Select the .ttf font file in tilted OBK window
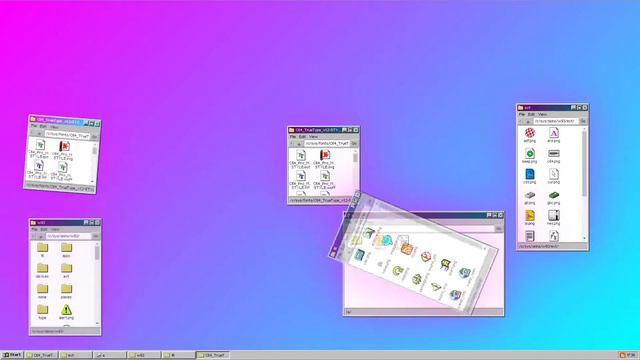Viewport: 640px width, 360px height. click(39, 166)
